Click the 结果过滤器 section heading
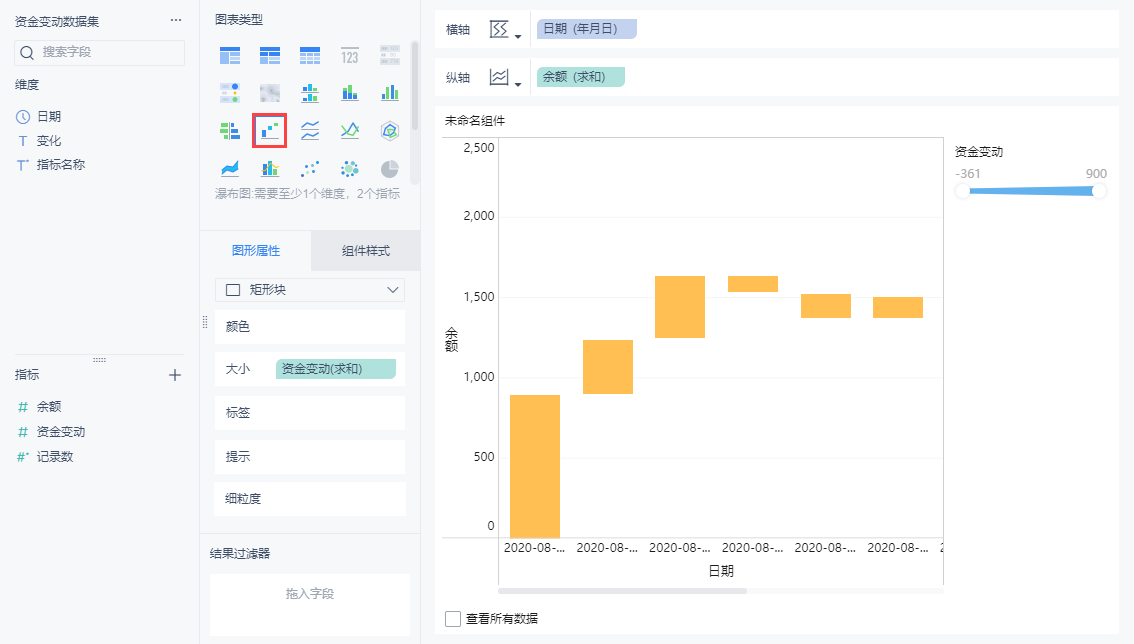The width and height of the screenshot is (1134, 644). coord(240,554)
